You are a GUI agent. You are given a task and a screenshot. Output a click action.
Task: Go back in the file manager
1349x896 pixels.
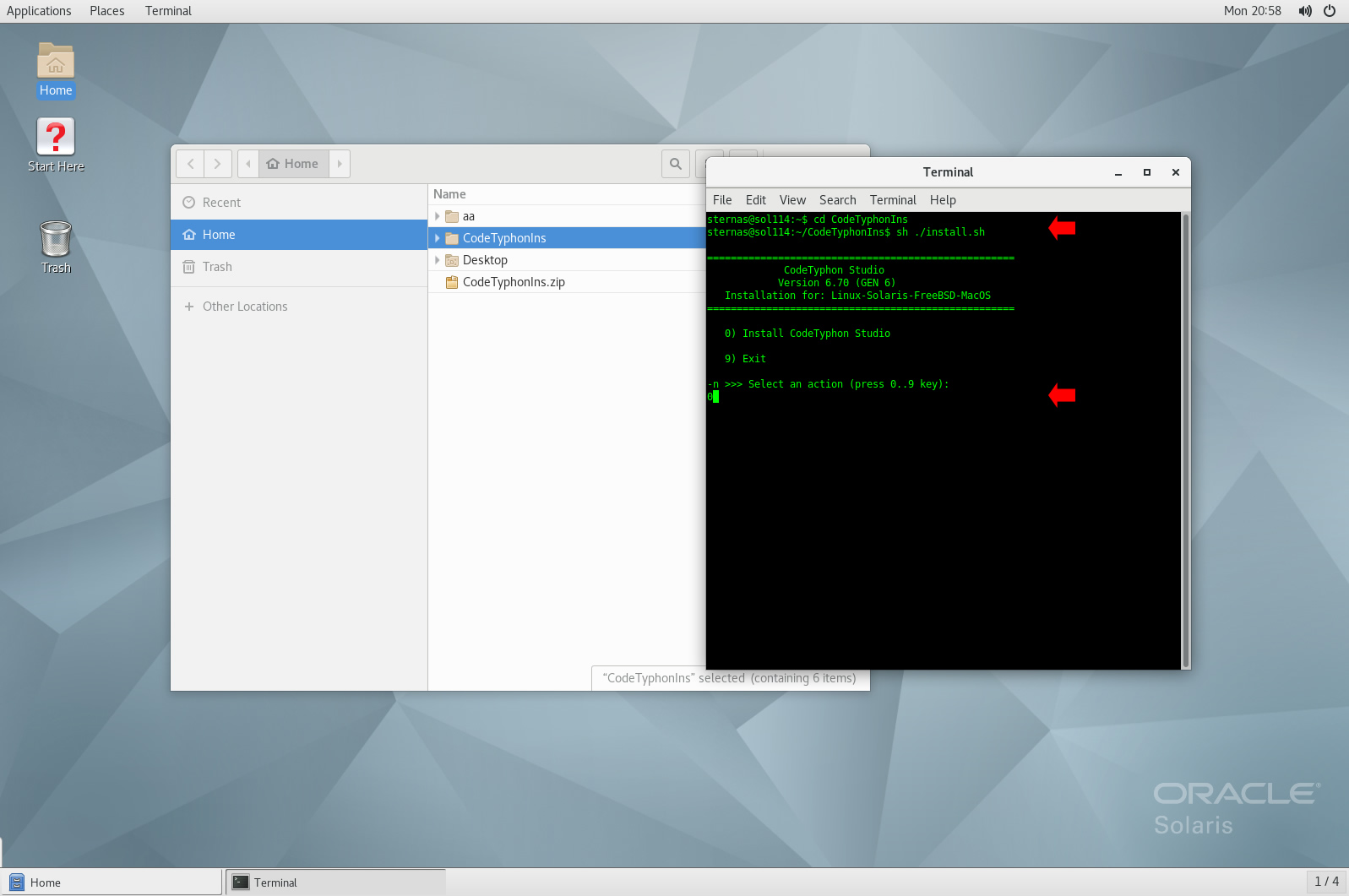pos(191,164)
